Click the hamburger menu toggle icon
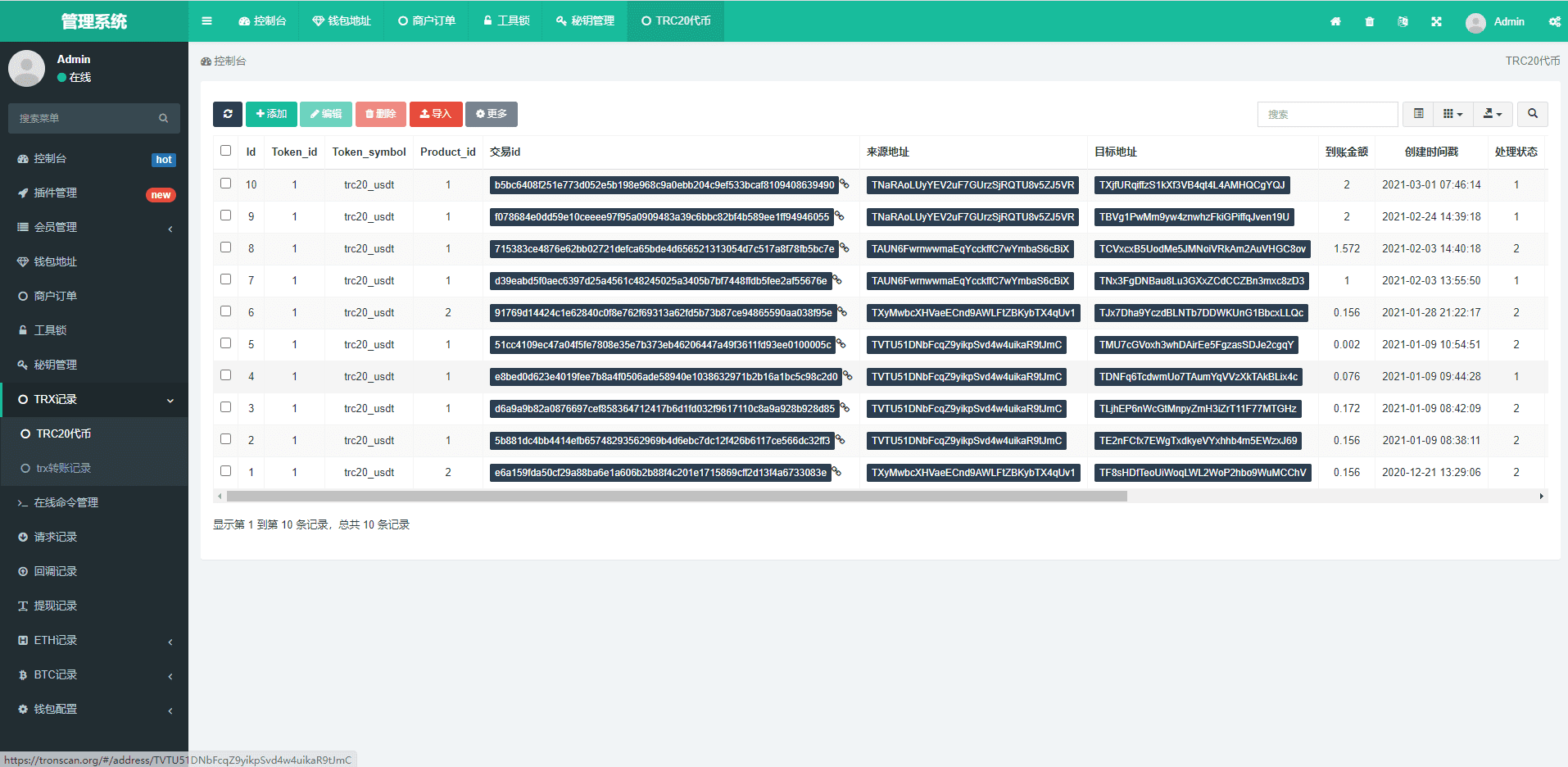Screen dimensions: 1568x767 coord(206,20)
